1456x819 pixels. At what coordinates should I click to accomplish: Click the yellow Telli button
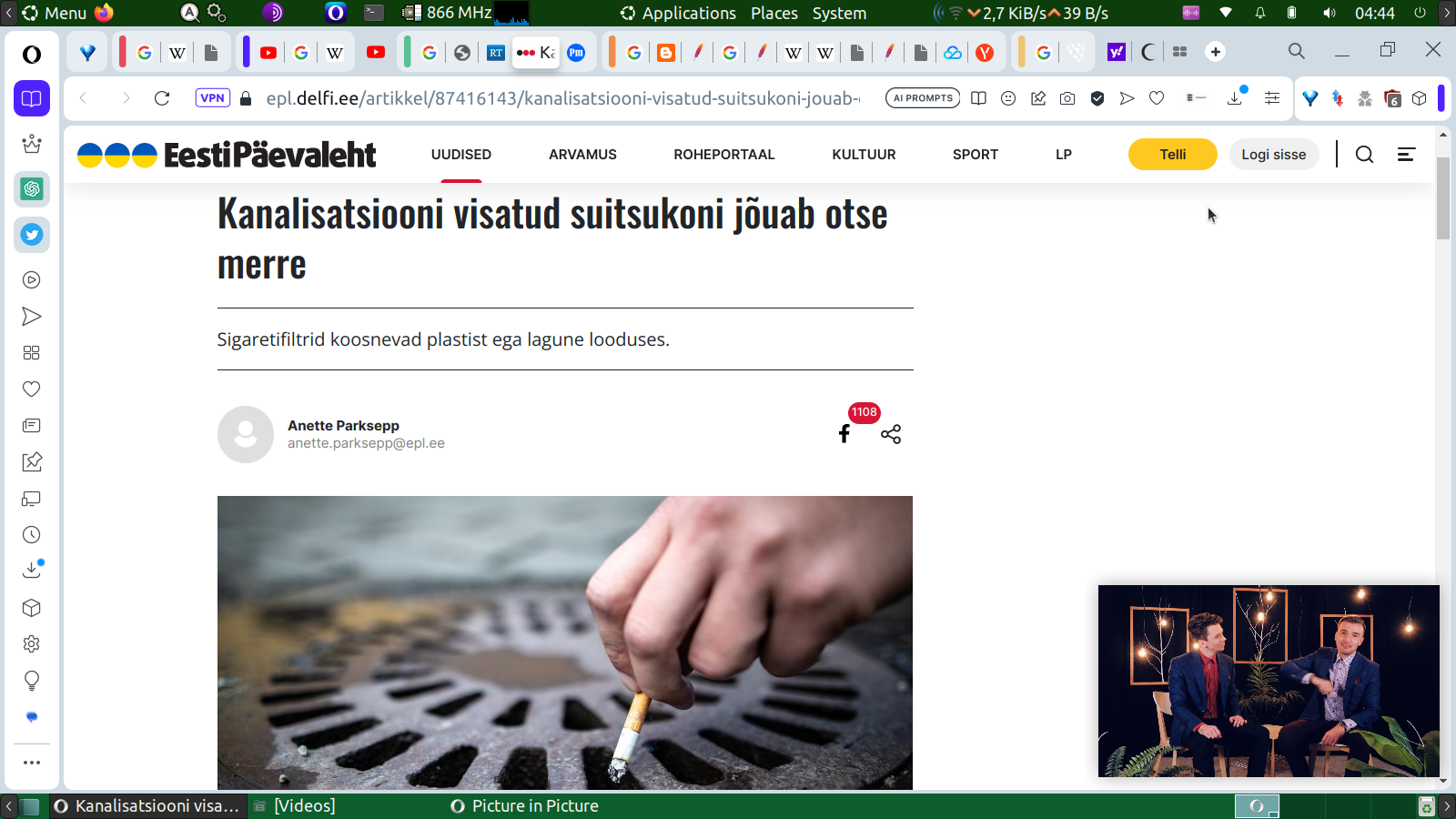(x=1172, y=155)
